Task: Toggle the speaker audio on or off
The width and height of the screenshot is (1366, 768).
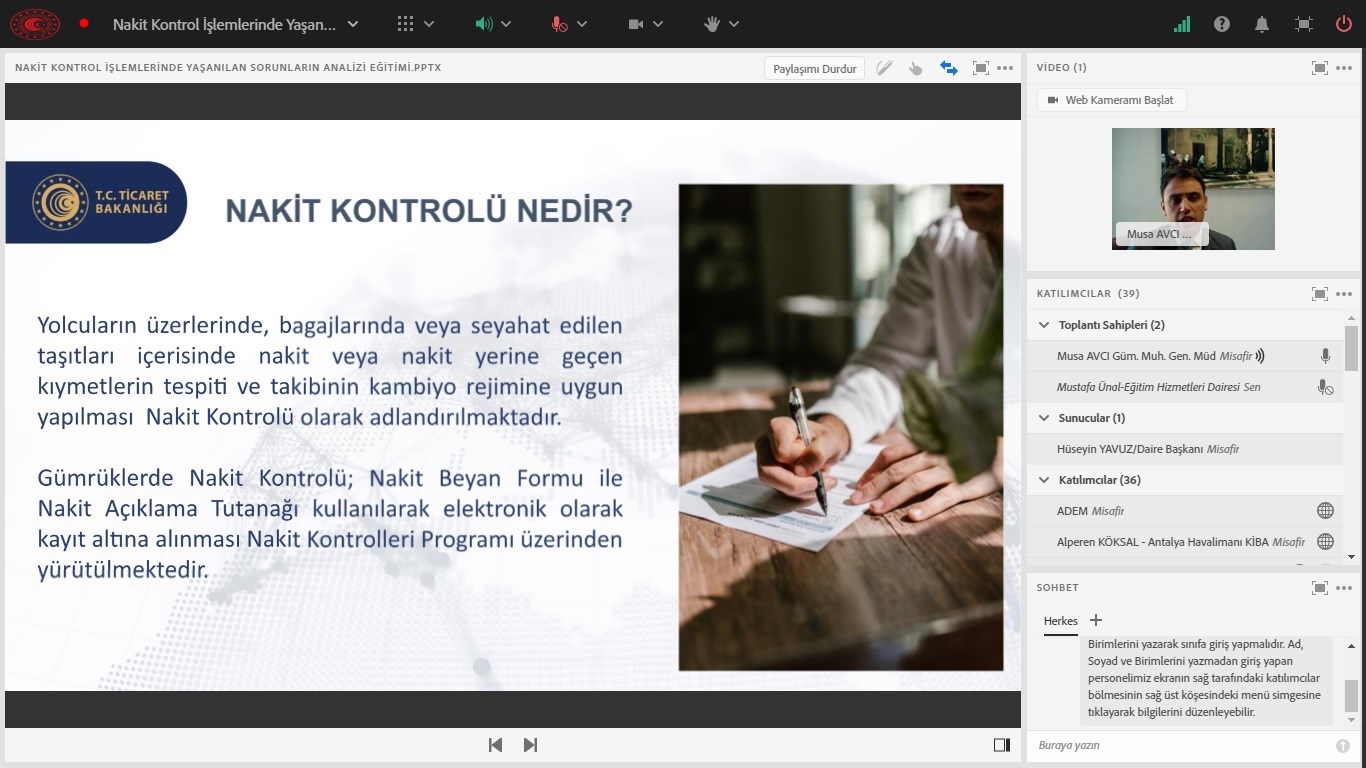Action: pos(485,24)
